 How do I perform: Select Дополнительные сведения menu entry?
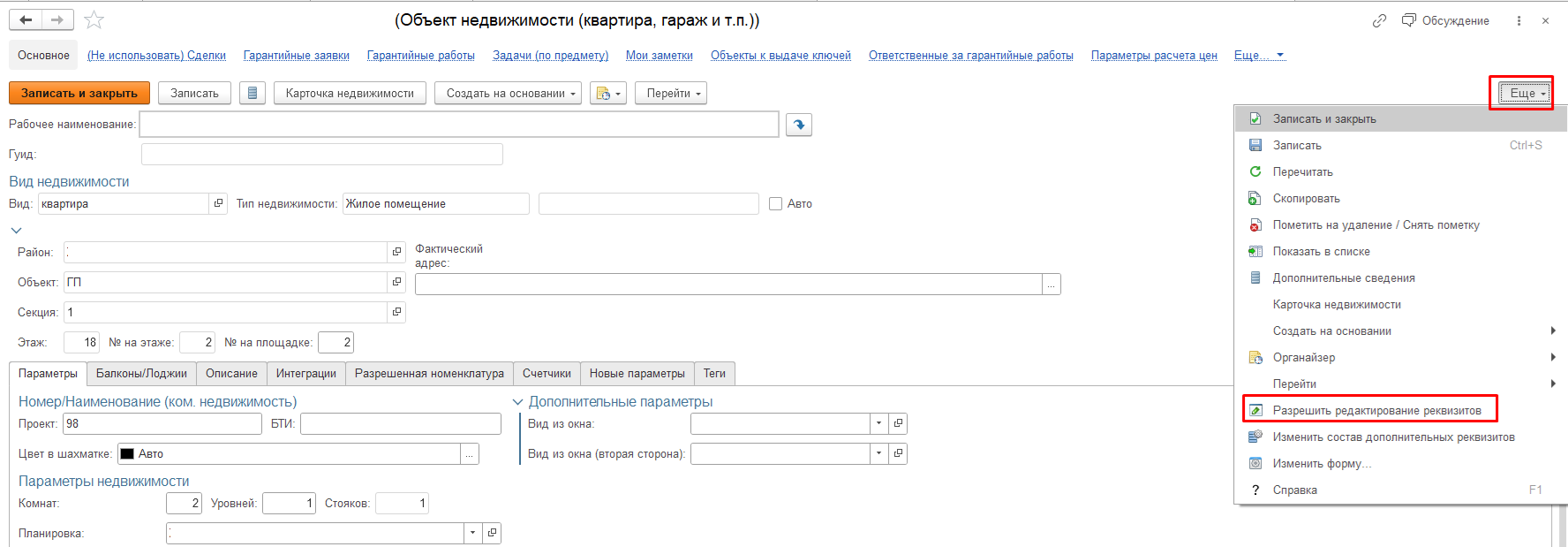pos(1400,277)
